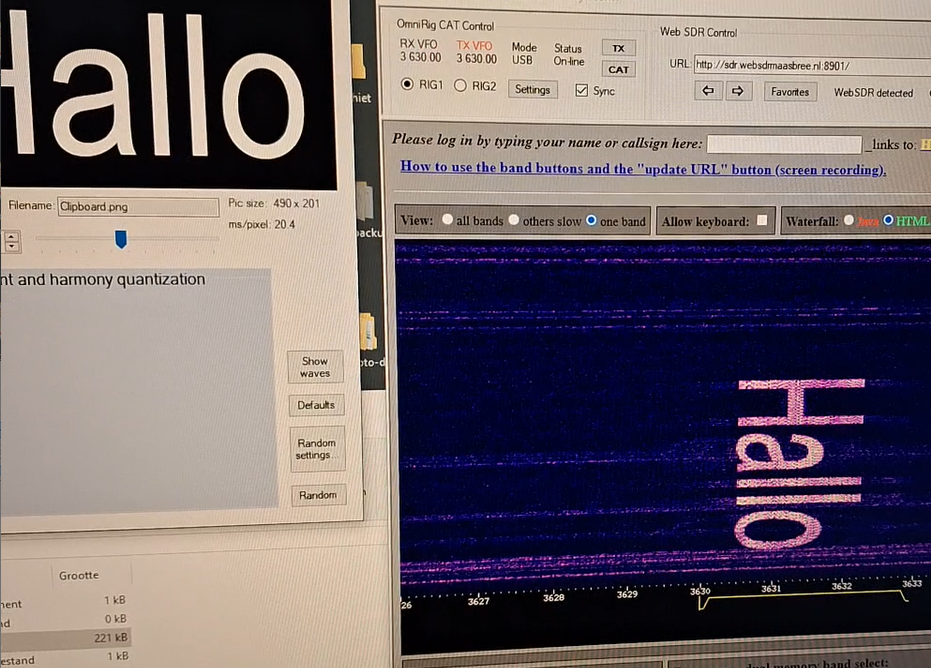Screen dimensions: 931x668
Task: Open the 'How to use the band buttons' link
Action: click(643, 168)
